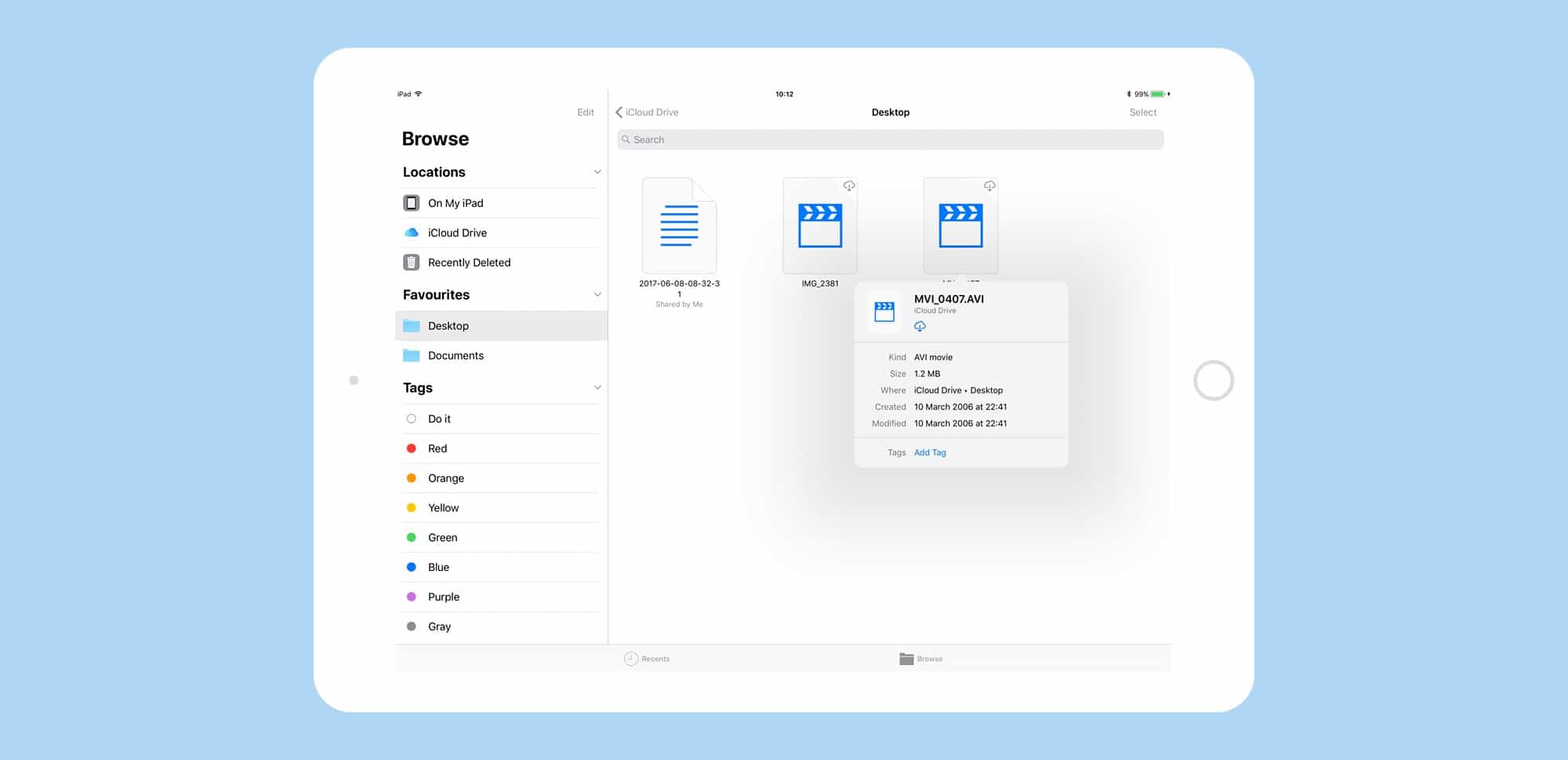Download MVI_0407.AVI via popup cloud icon
This screenshot has height=760, width=1568.
point(920,326)
